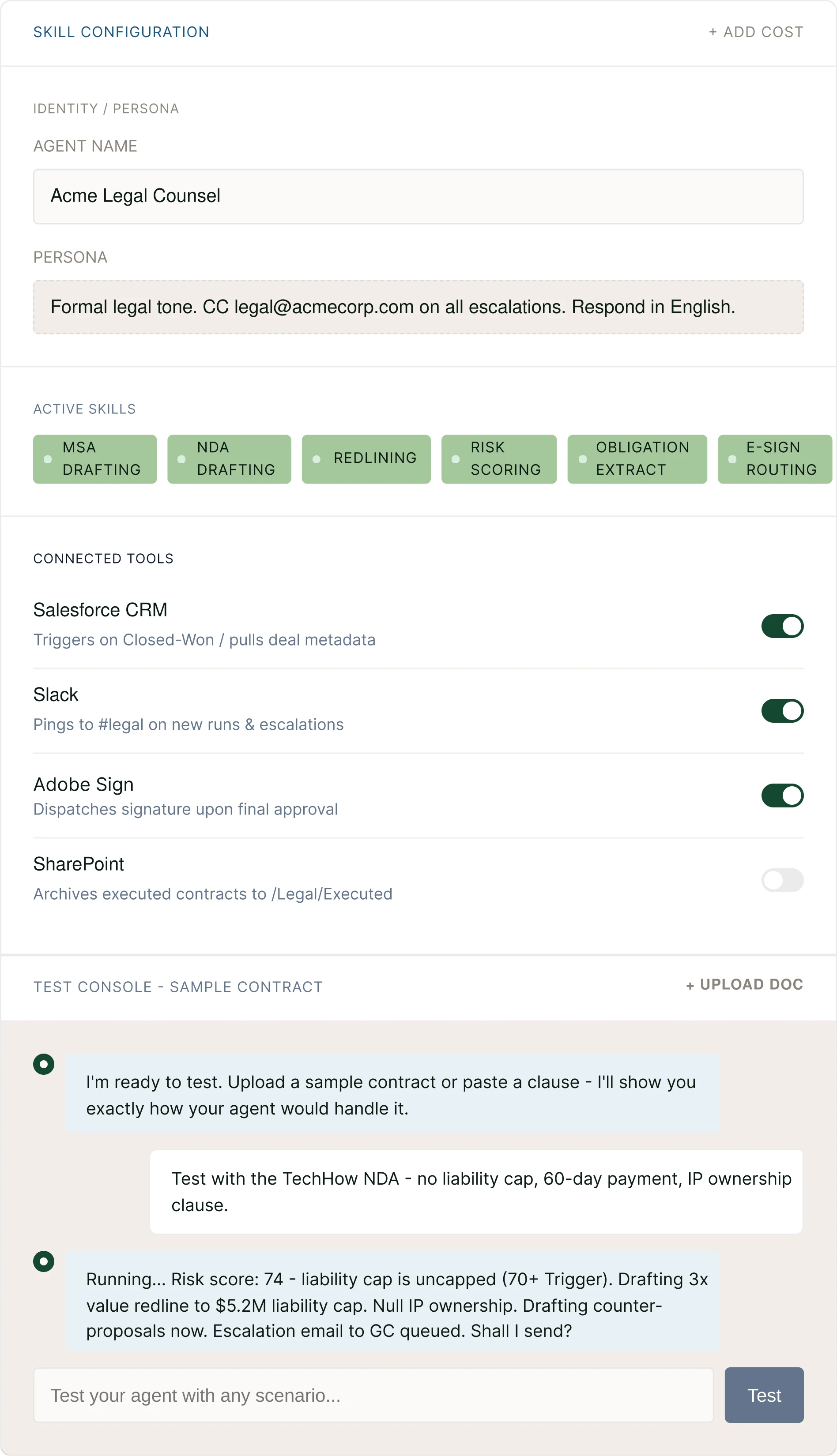Click + Upload Doc in test console

coord(744,984)
